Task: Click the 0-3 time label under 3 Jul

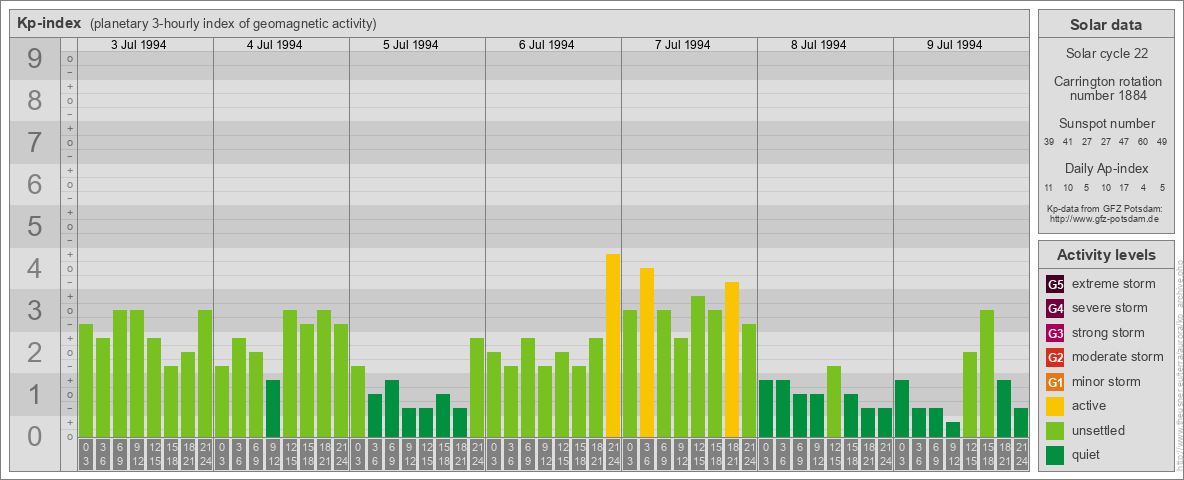Action: point(86,455)
